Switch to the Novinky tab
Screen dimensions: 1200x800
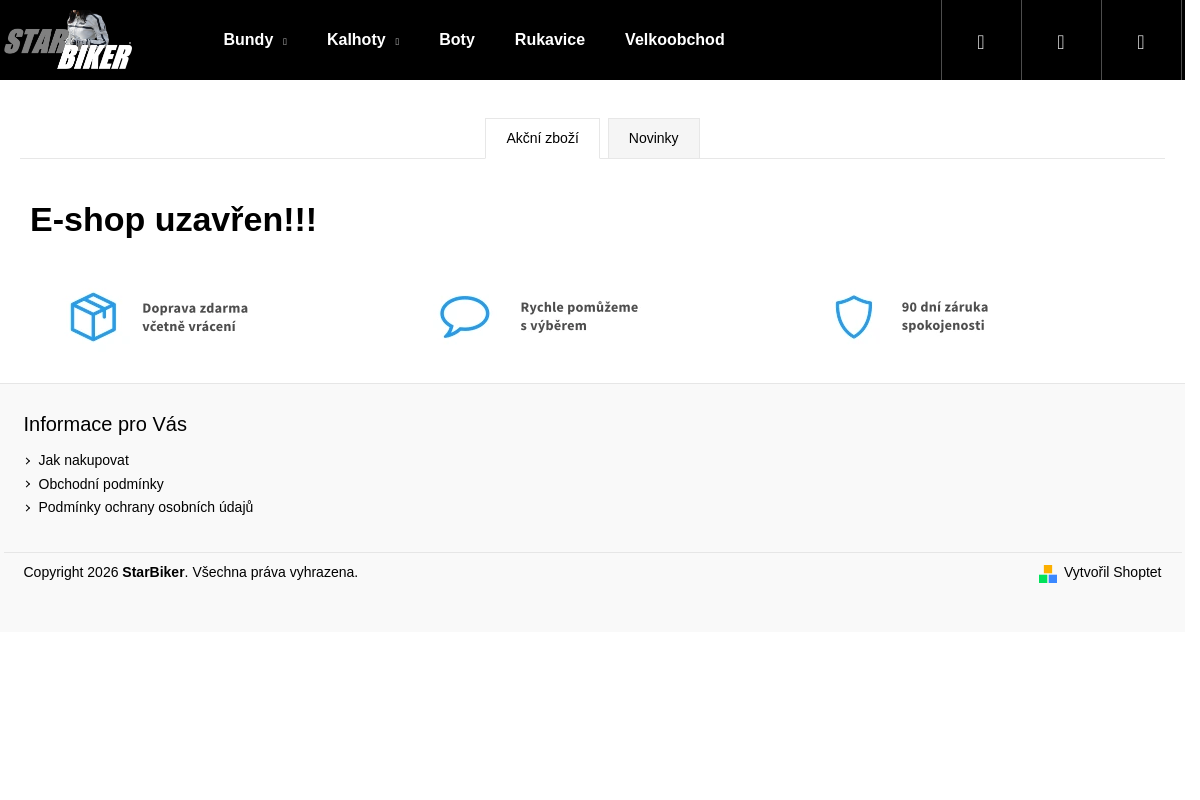[653, 138]
